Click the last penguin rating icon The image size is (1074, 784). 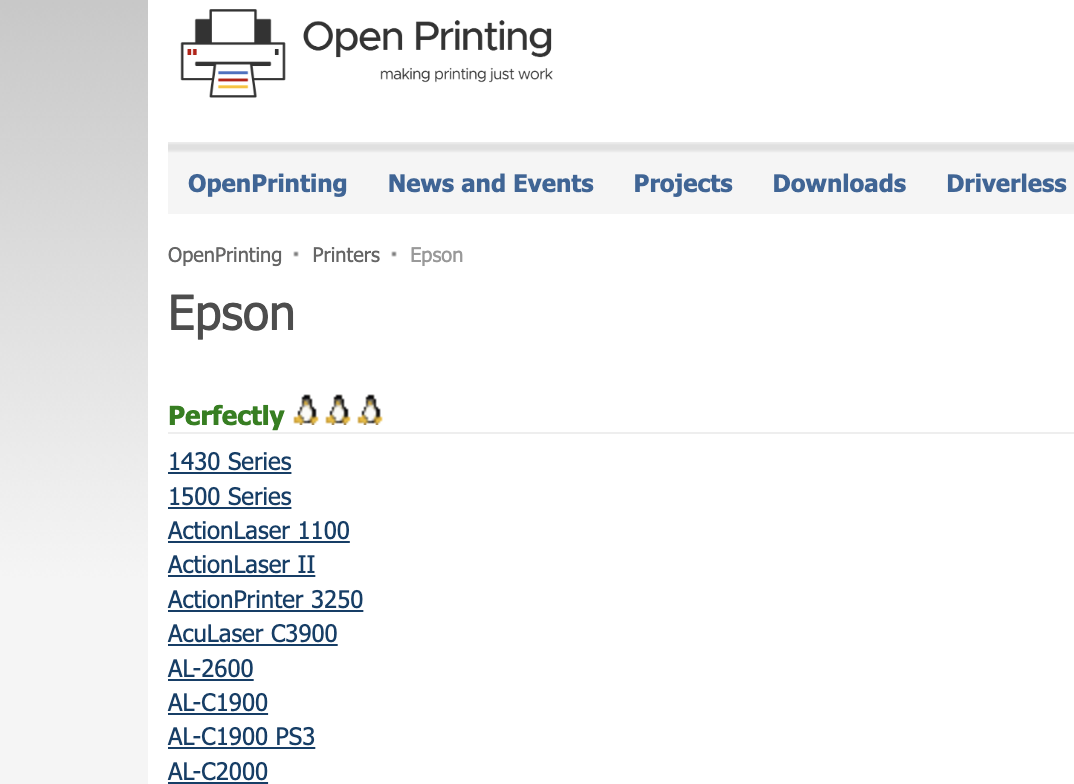(370, 410)
